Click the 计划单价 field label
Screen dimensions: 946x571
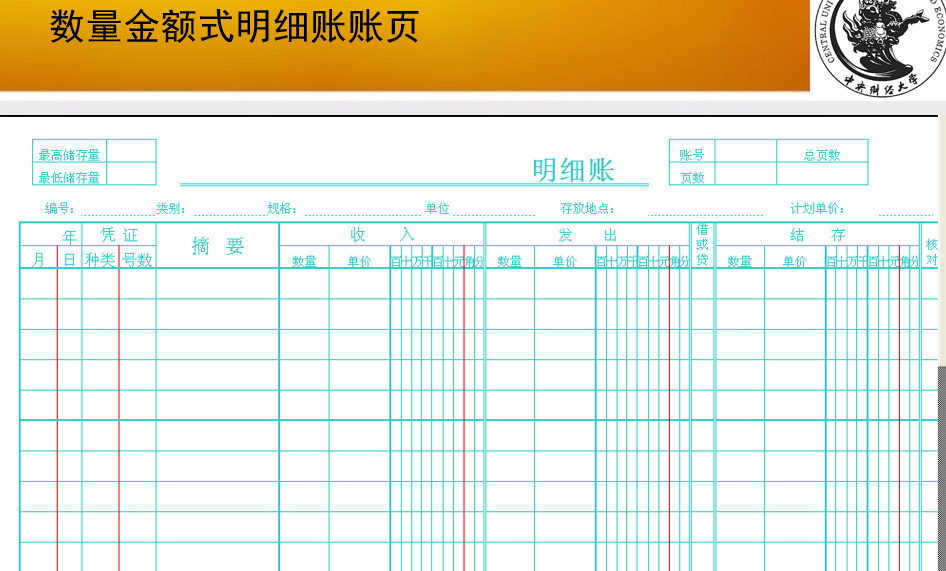817,209
